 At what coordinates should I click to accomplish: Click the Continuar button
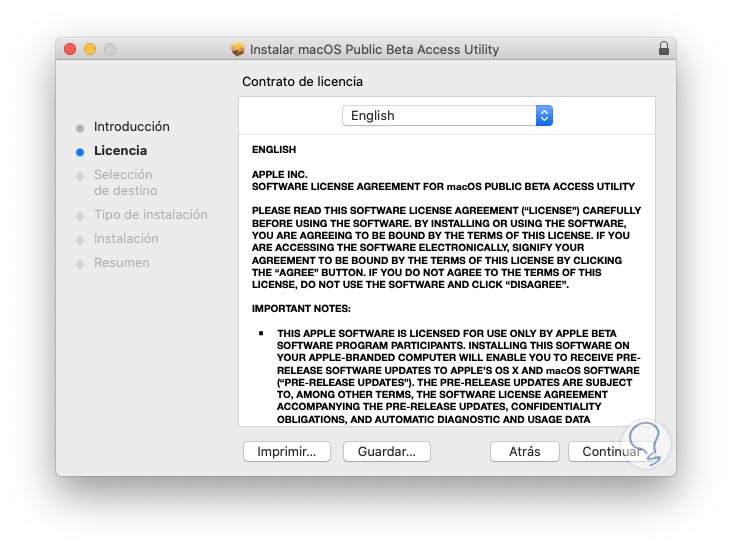point(612,451)
